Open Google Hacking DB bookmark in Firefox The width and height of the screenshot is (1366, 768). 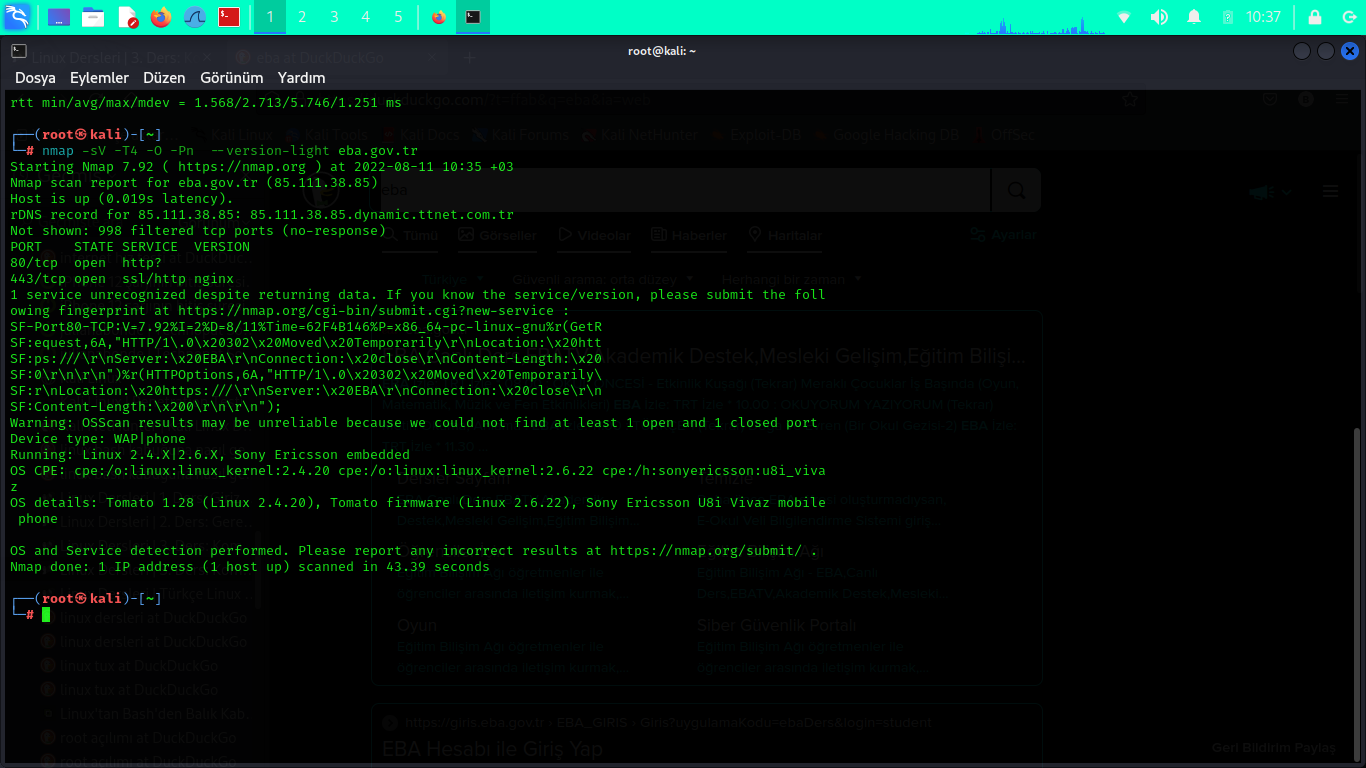click(x=887, y=135)
